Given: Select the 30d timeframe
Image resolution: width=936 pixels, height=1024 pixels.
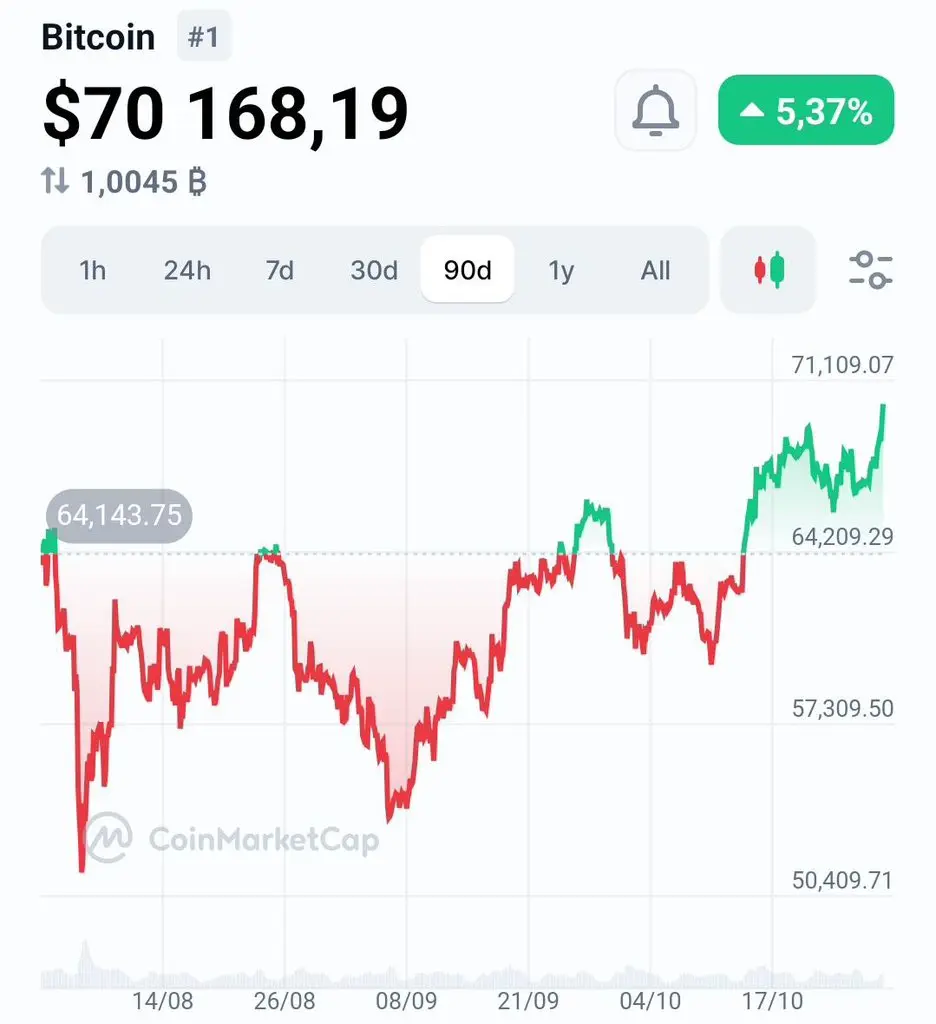Looking at the screenshot, I should coord(374,270).
